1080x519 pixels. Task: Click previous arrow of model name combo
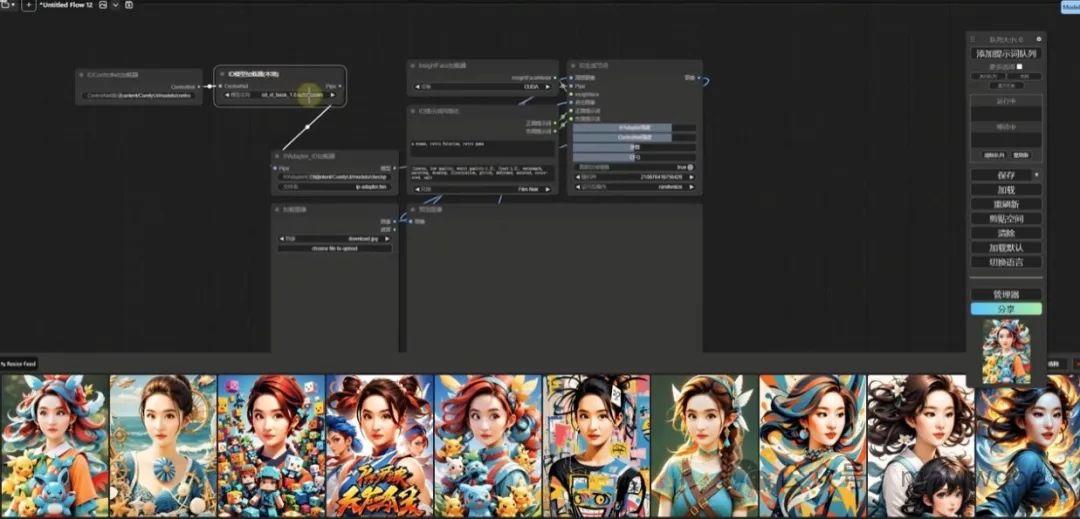(x=228, y=95)
